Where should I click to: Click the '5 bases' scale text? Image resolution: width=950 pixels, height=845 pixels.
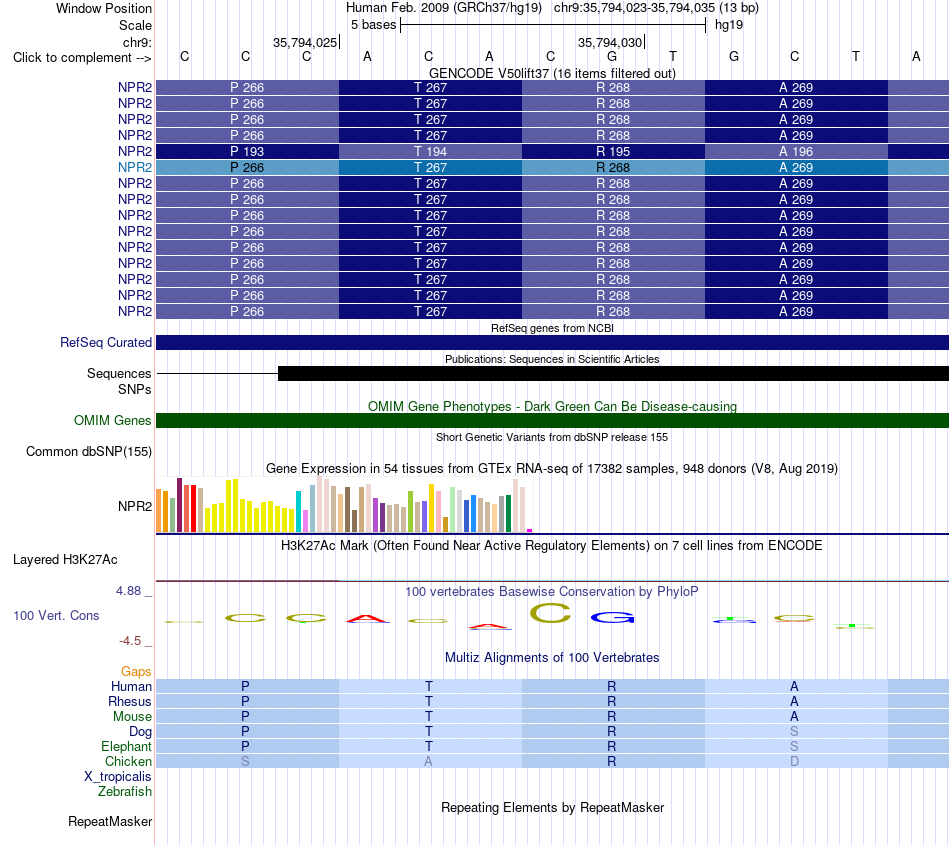[373, 25]
